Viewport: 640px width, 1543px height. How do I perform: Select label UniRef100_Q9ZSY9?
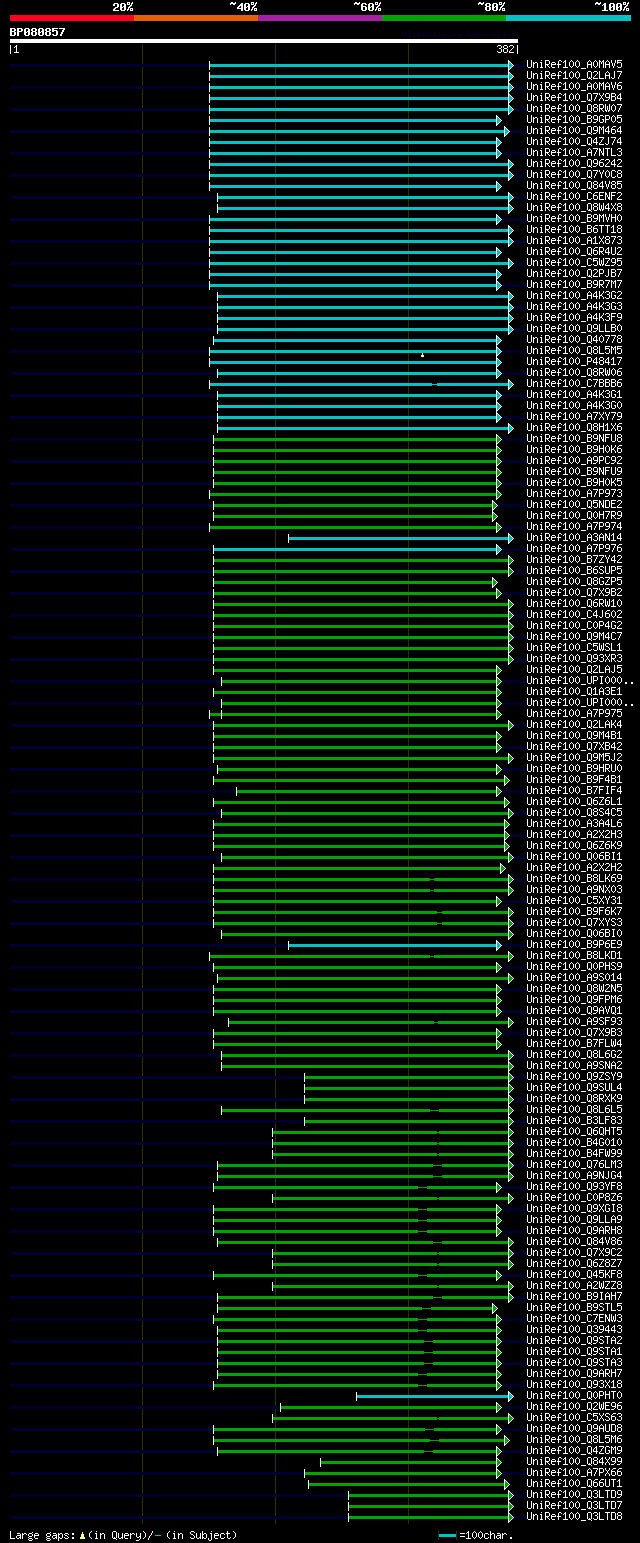click(x=574, y=1076)
